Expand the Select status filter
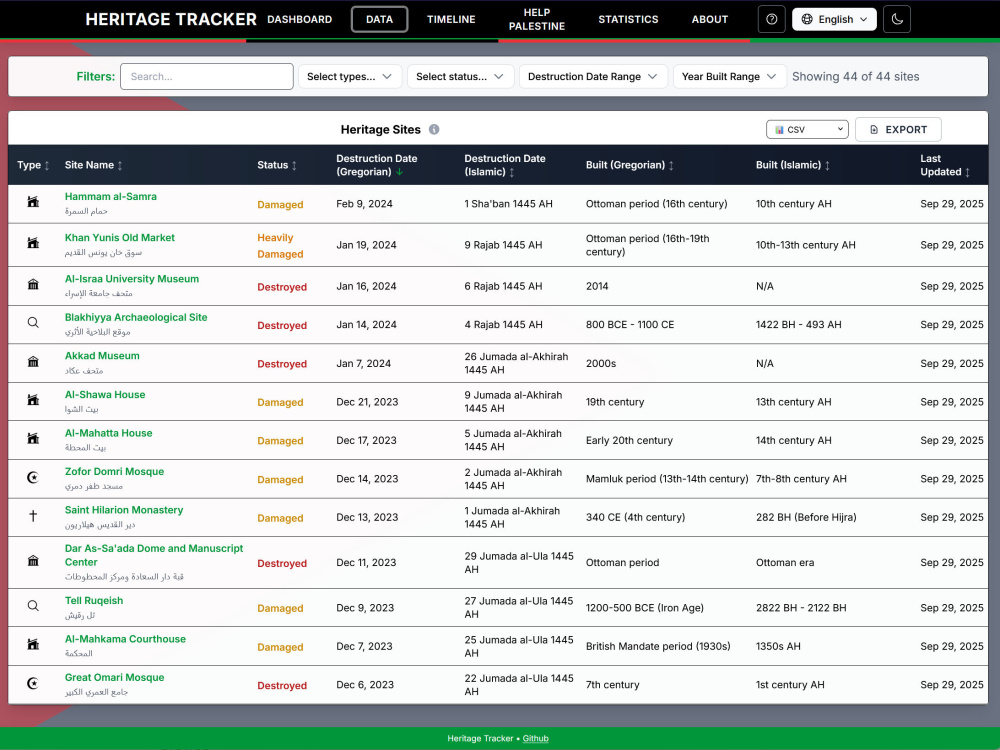 tap(460, 77)
